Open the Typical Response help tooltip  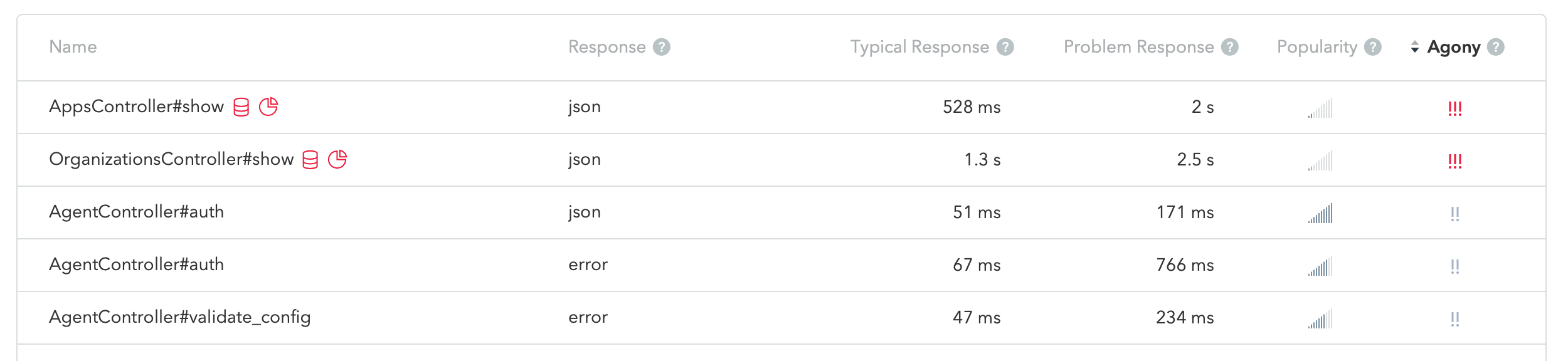tap(1005, 46)
